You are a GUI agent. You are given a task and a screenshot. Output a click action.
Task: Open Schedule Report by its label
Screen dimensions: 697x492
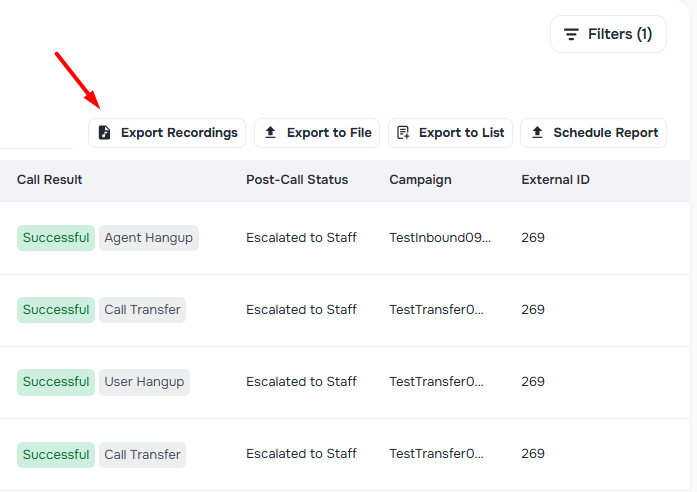pyautogui.click(x=605, y=133)
